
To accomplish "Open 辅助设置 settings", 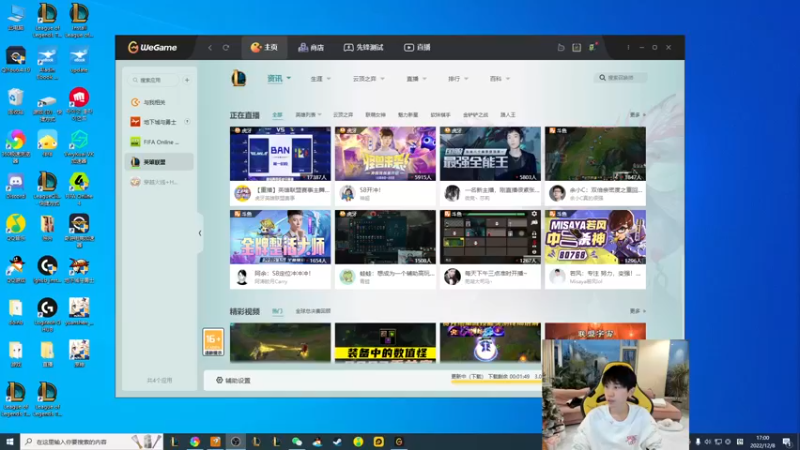I will click(233, 380).
